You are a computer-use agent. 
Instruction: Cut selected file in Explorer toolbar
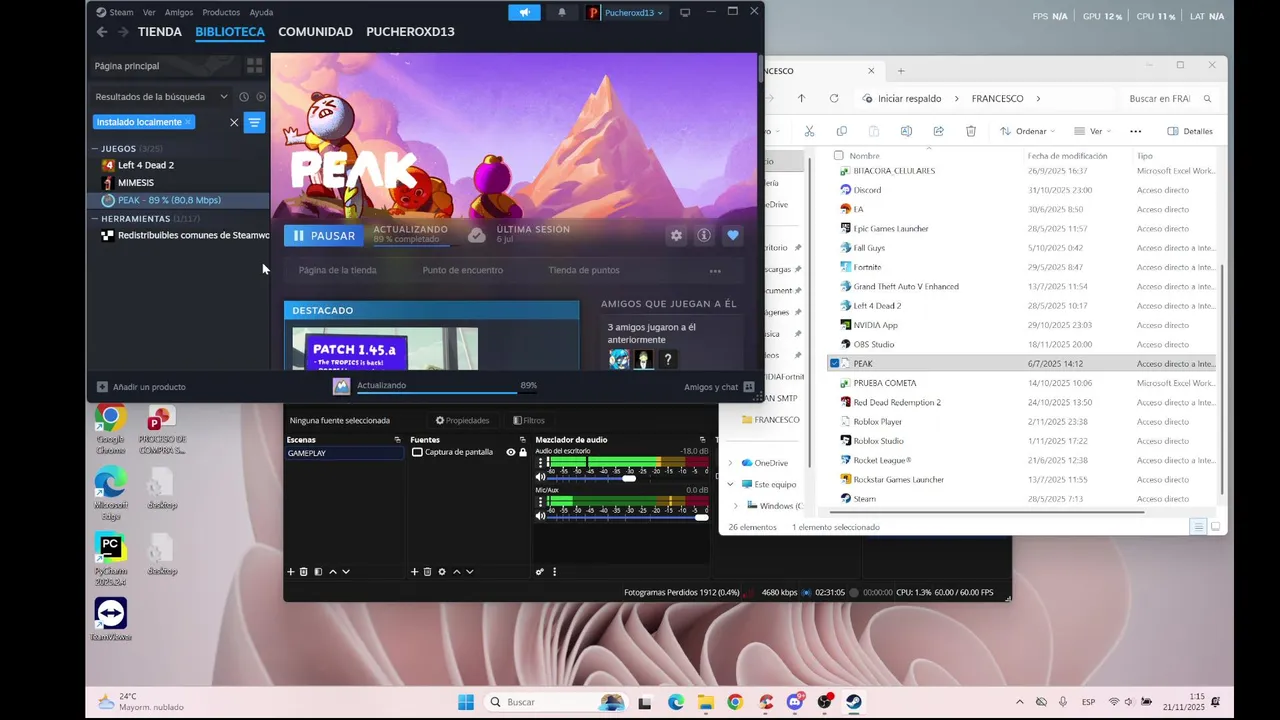coord(810,131)
